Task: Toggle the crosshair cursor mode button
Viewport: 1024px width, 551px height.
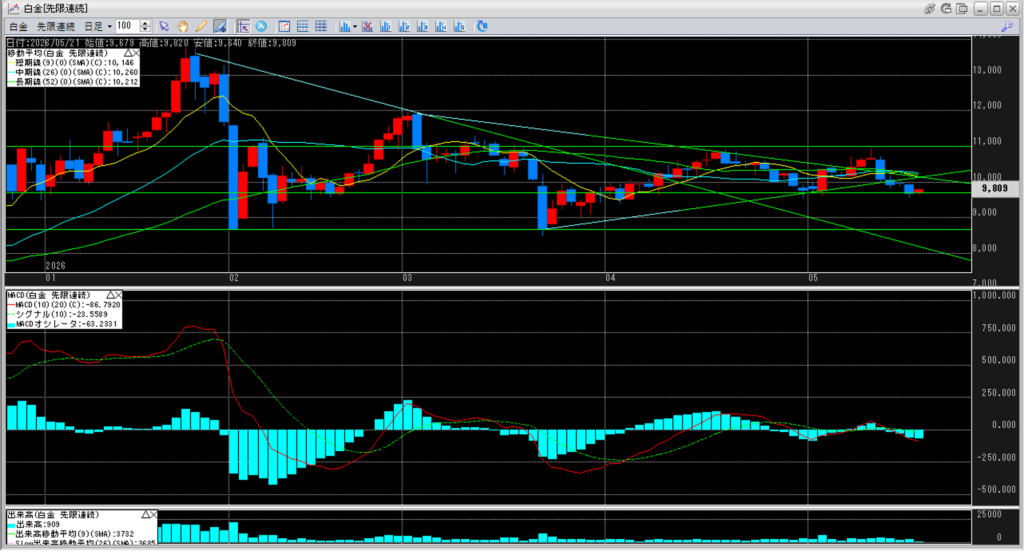Action: coord(243,27)
